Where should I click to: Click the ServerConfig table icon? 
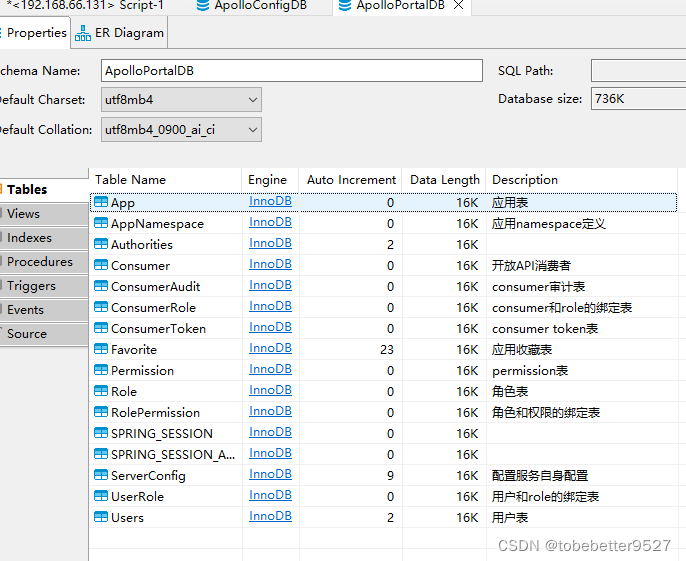coord(101,475)
